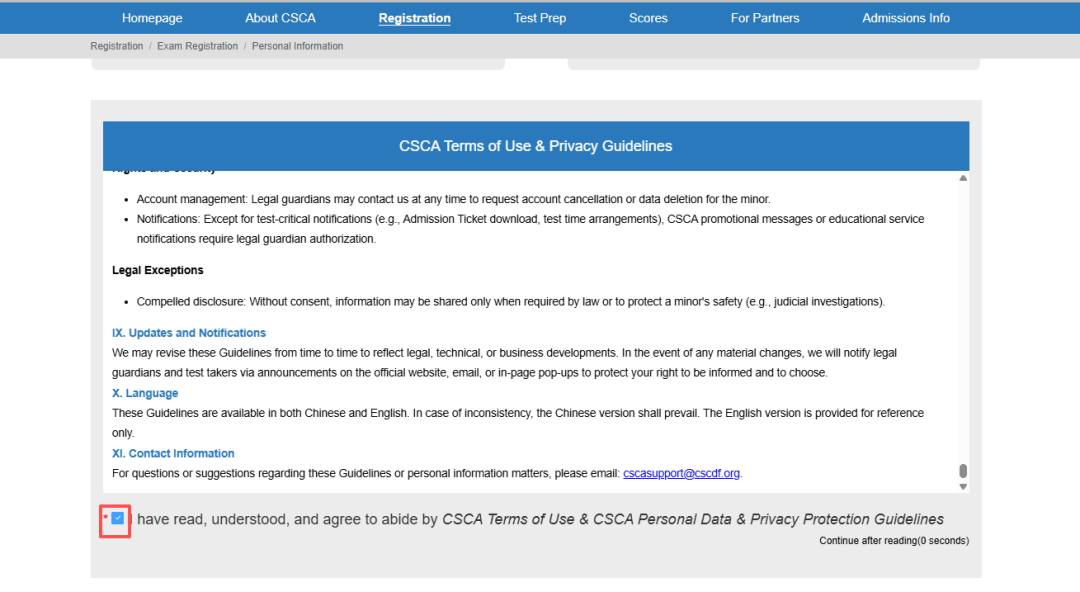Click the cscasupport@cscdf.org email link
1080x592 pixels.
tap(681, 473)
